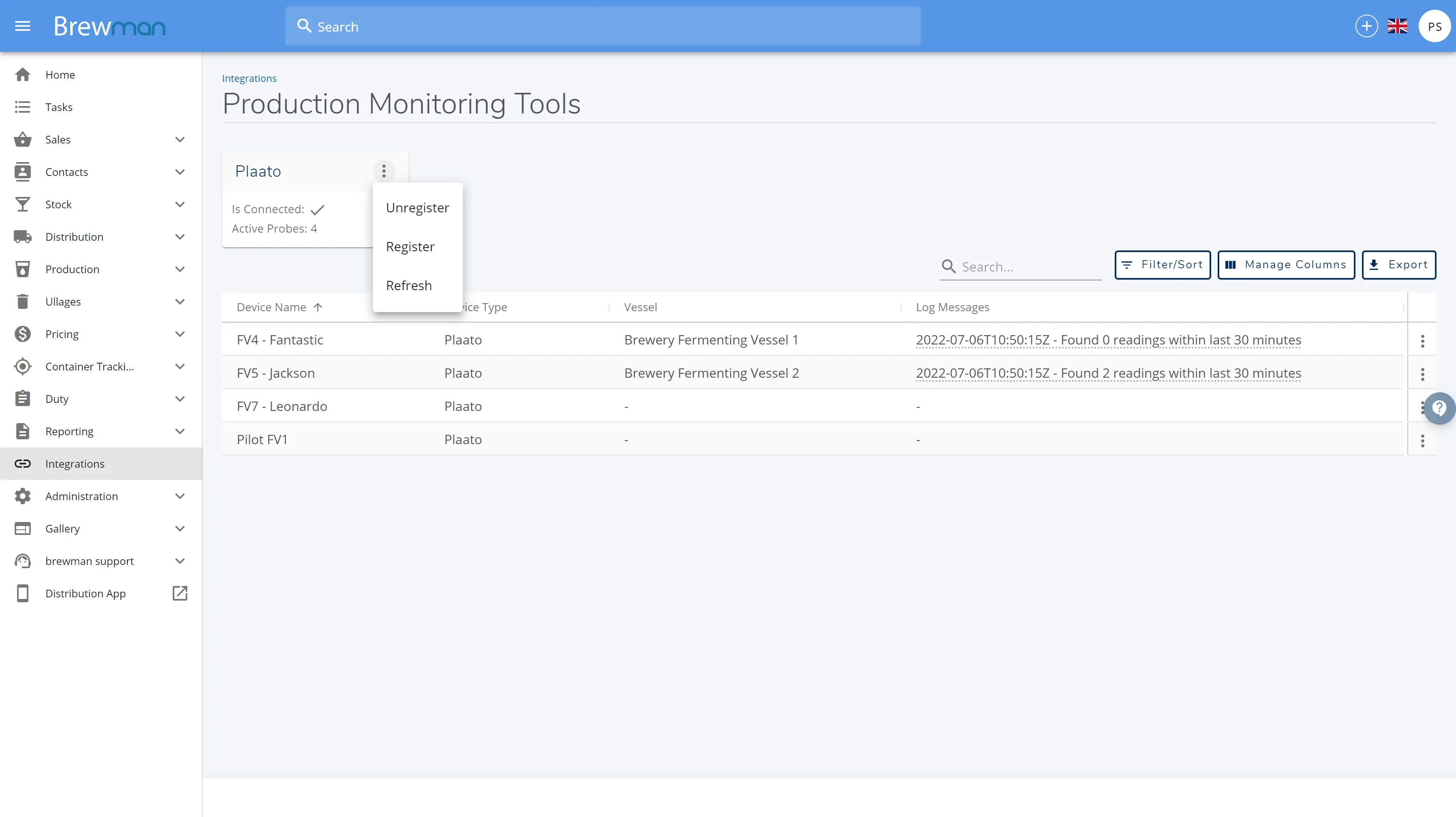Screen dimensions: 1456x817
Task: Choose Unregister from the Plaato menu
Action: [x=418, y=208]
